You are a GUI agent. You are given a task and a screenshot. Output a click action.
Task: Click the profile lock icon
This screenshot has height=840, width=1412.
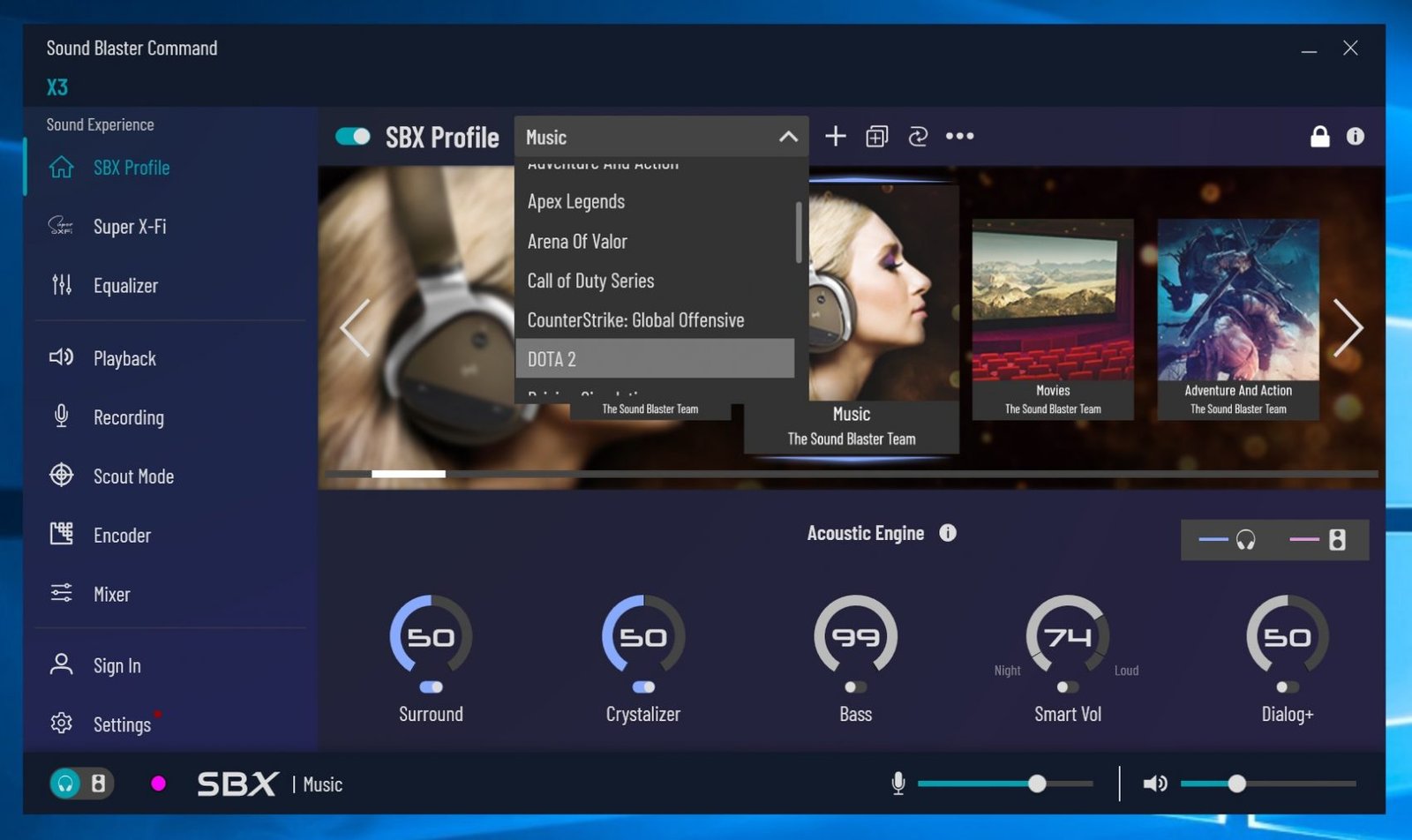[x=1319, y=136]
